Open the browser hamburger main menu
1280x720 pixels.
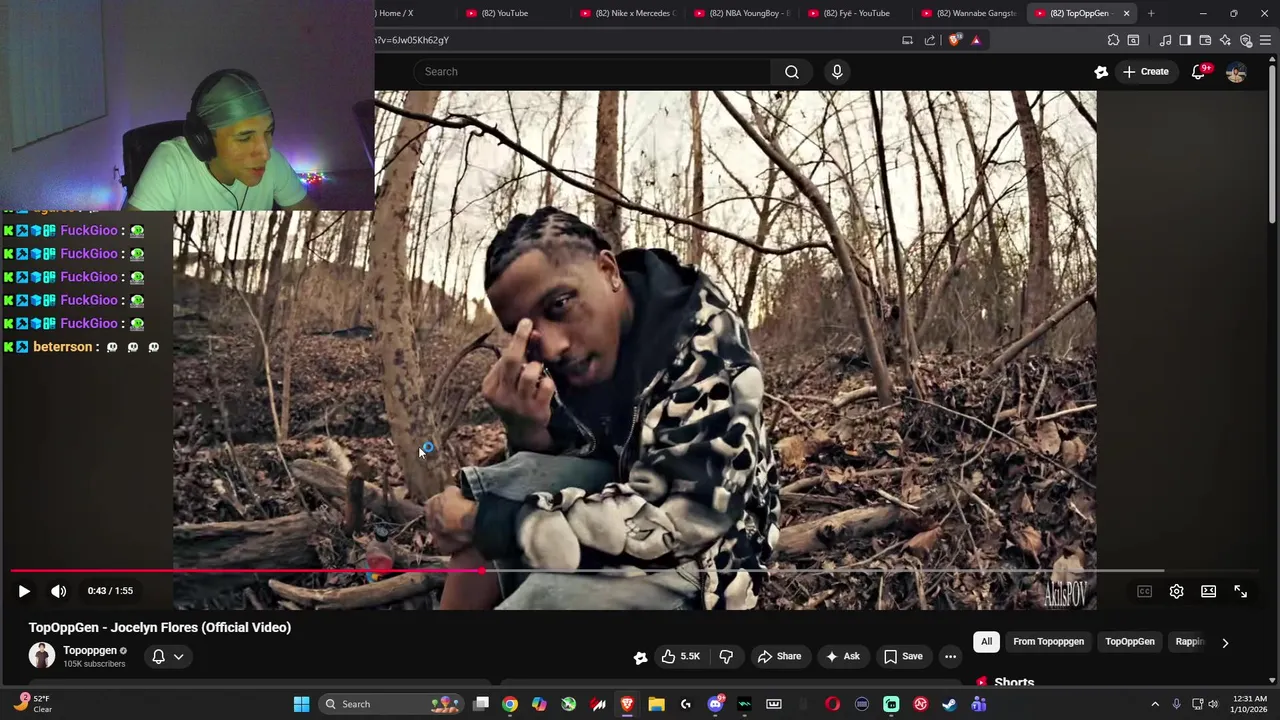click(1266, 40)
